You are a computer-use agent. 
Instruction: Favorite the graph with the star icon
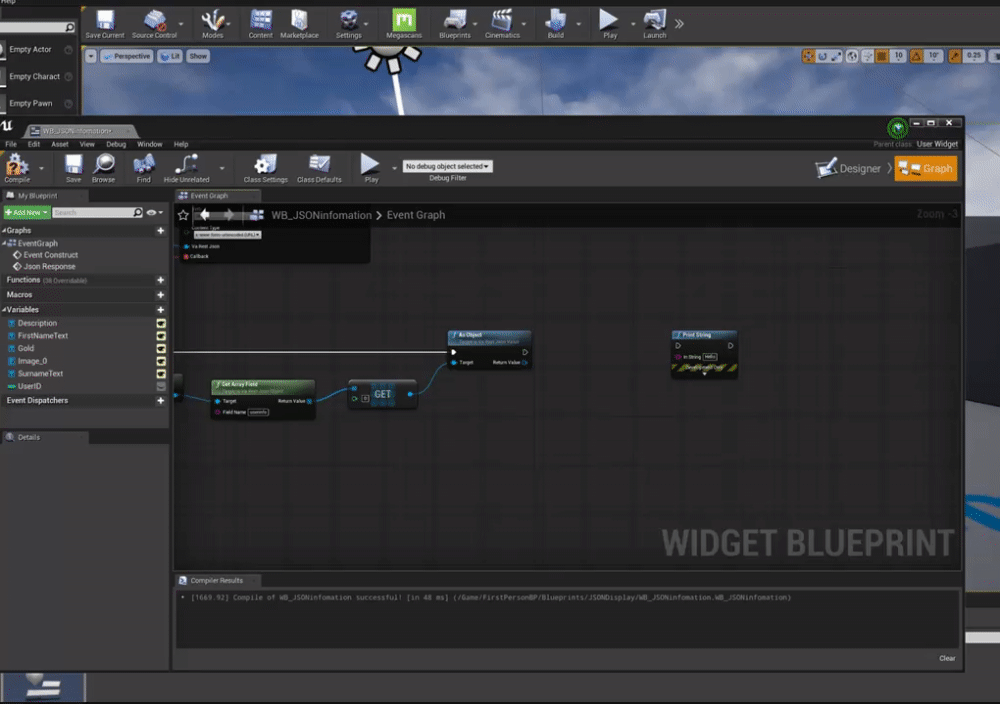click(x=183, y=215)
